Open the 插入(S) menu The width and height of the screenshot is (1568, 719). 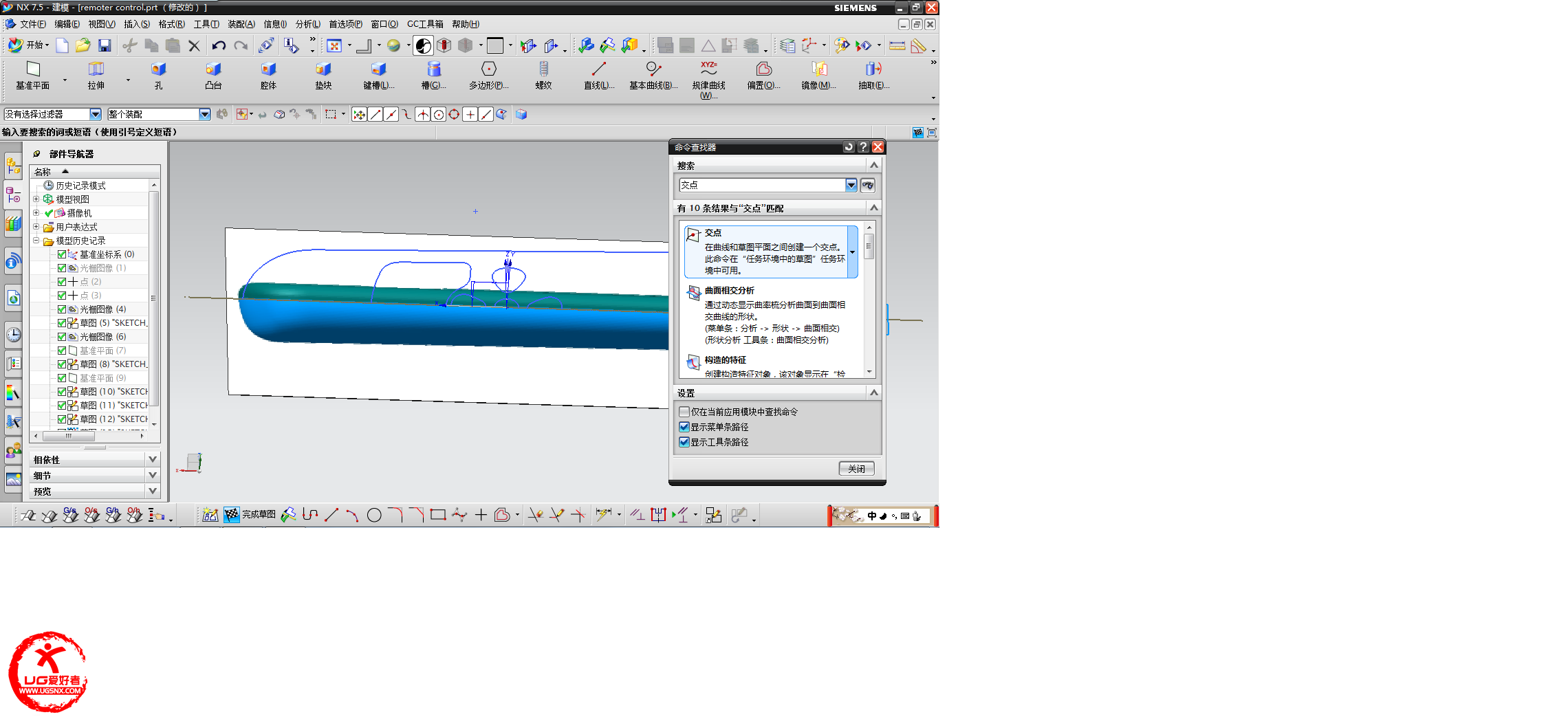137,24
